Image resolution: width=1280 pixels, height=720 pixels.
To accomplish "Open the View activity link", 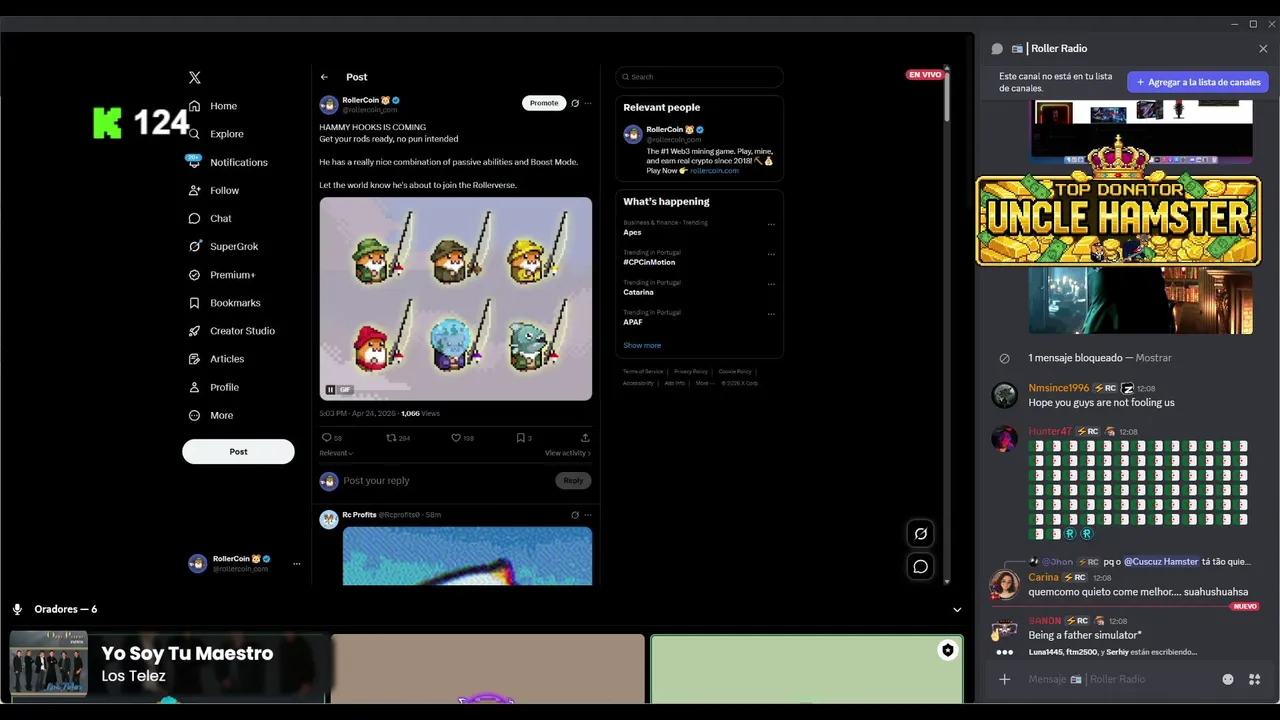I will coord(568,453).
